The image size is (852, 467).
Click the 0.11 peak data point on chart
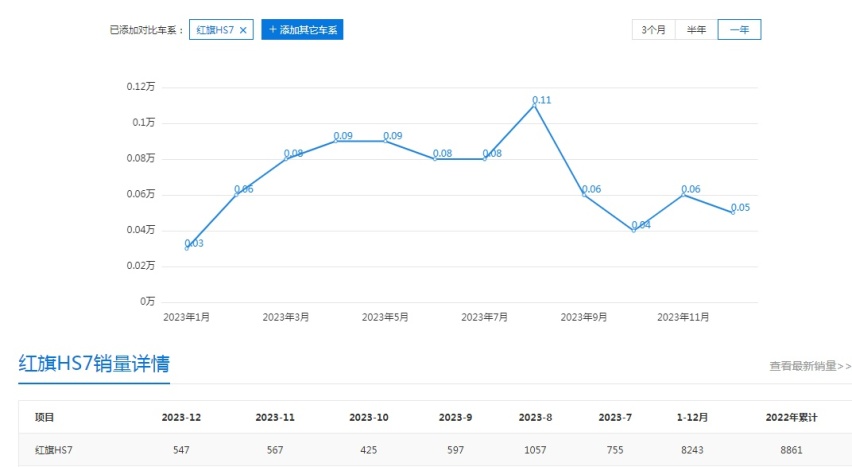[x=534, y=105]
